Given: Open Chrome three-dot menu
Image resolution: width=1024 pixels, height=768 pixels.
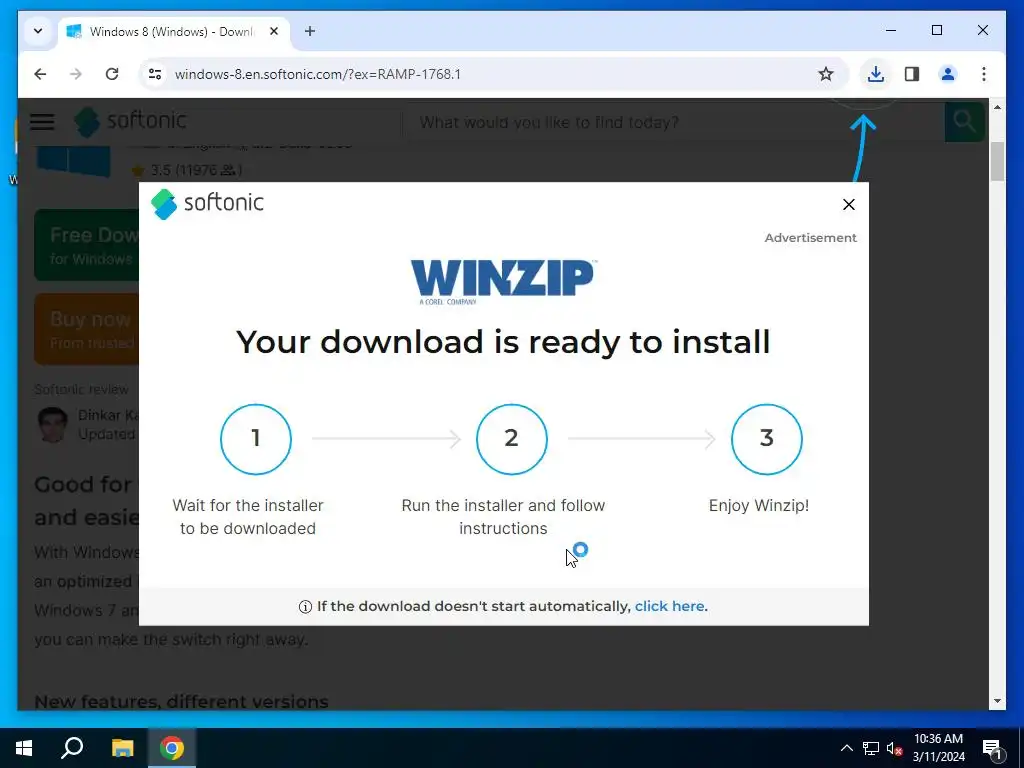Looking at the screenshot, I should tap(984, 74).
